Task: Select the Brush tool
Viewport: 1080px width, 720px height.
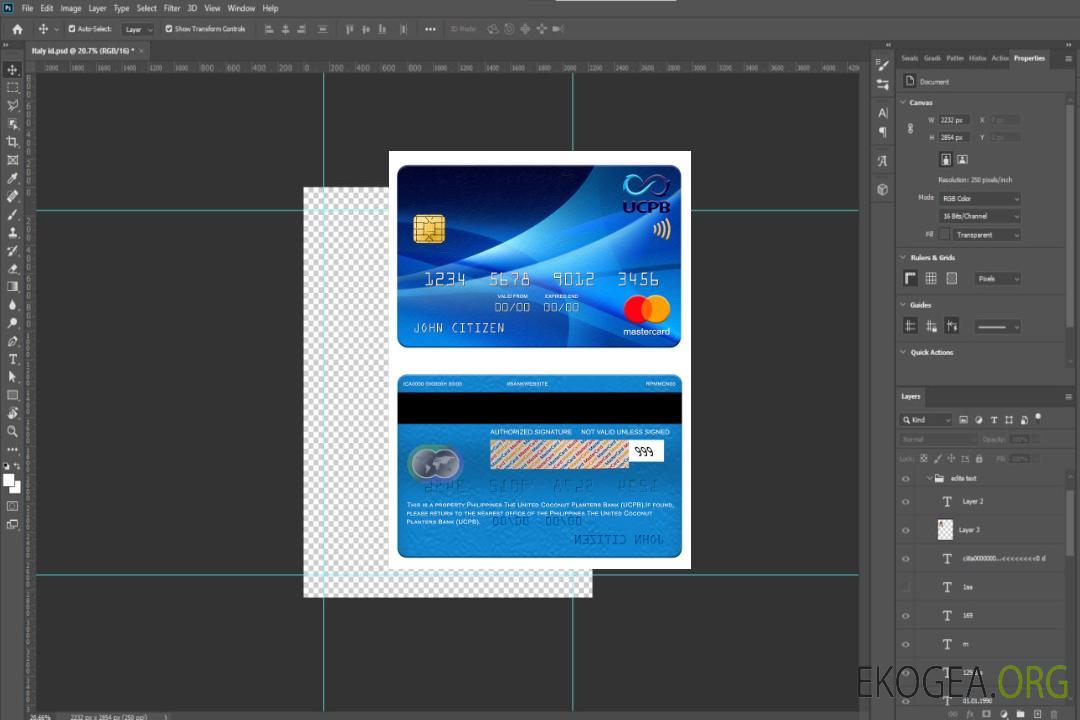Action: 12,214
